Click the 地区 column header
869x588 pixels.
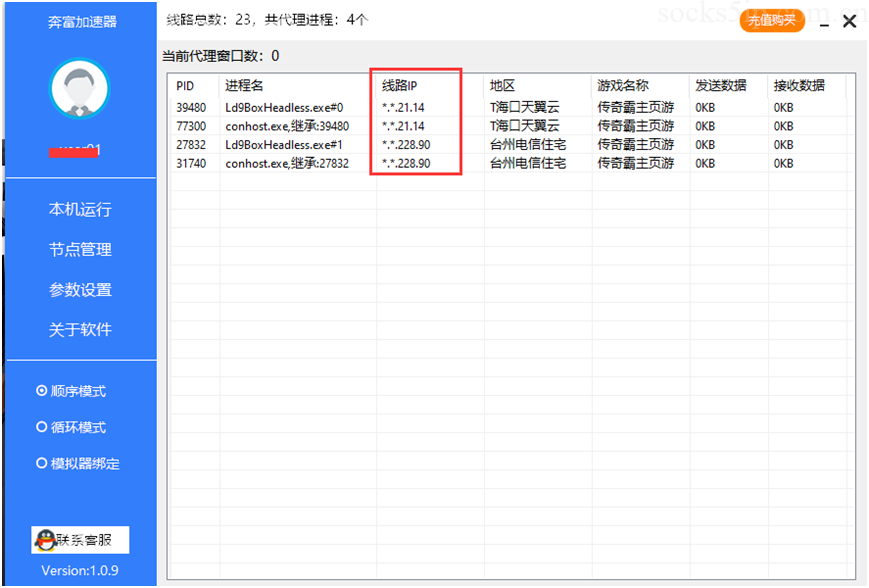[x=502, y=86]
